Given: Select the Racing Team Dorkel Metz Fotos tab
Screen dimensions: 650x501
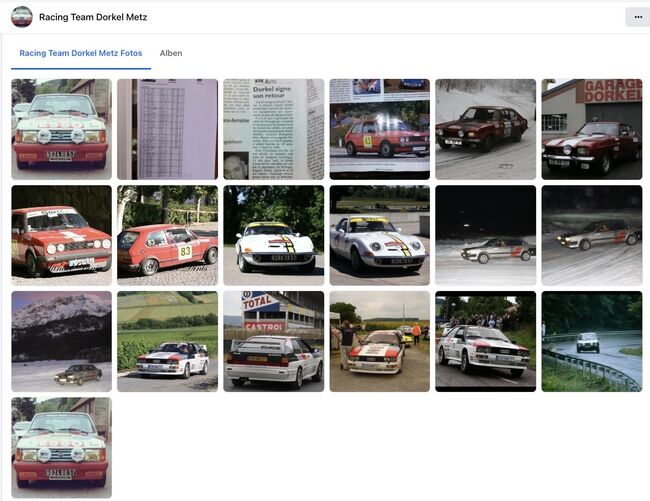Looking at the screenshot, I should coord(81,53).
